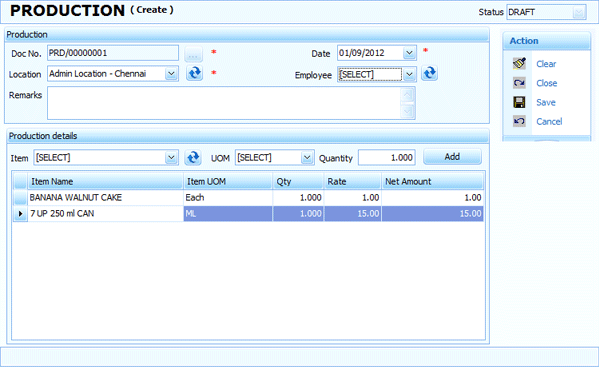The image size is (599, 367).
Task: Click the Save action link
Action: tap(546, 102)
